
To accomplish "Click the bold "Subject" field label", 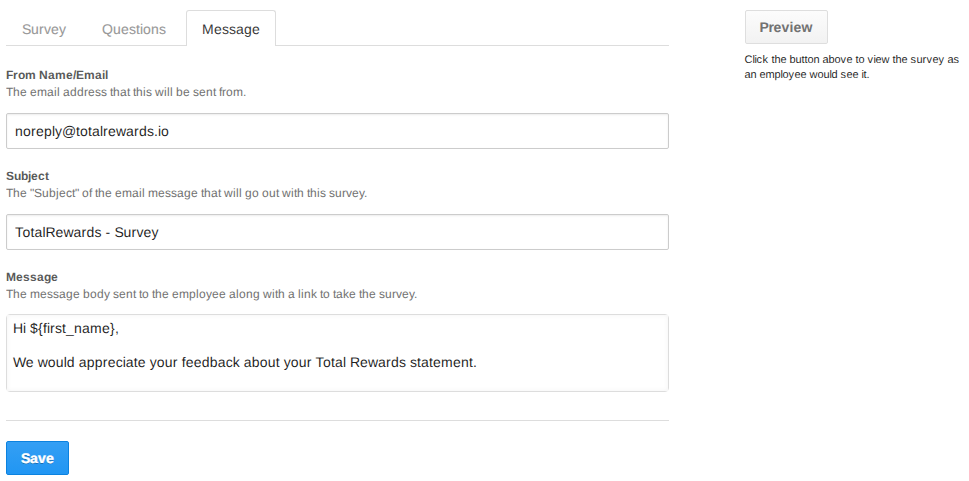I will tap(27, 176).
